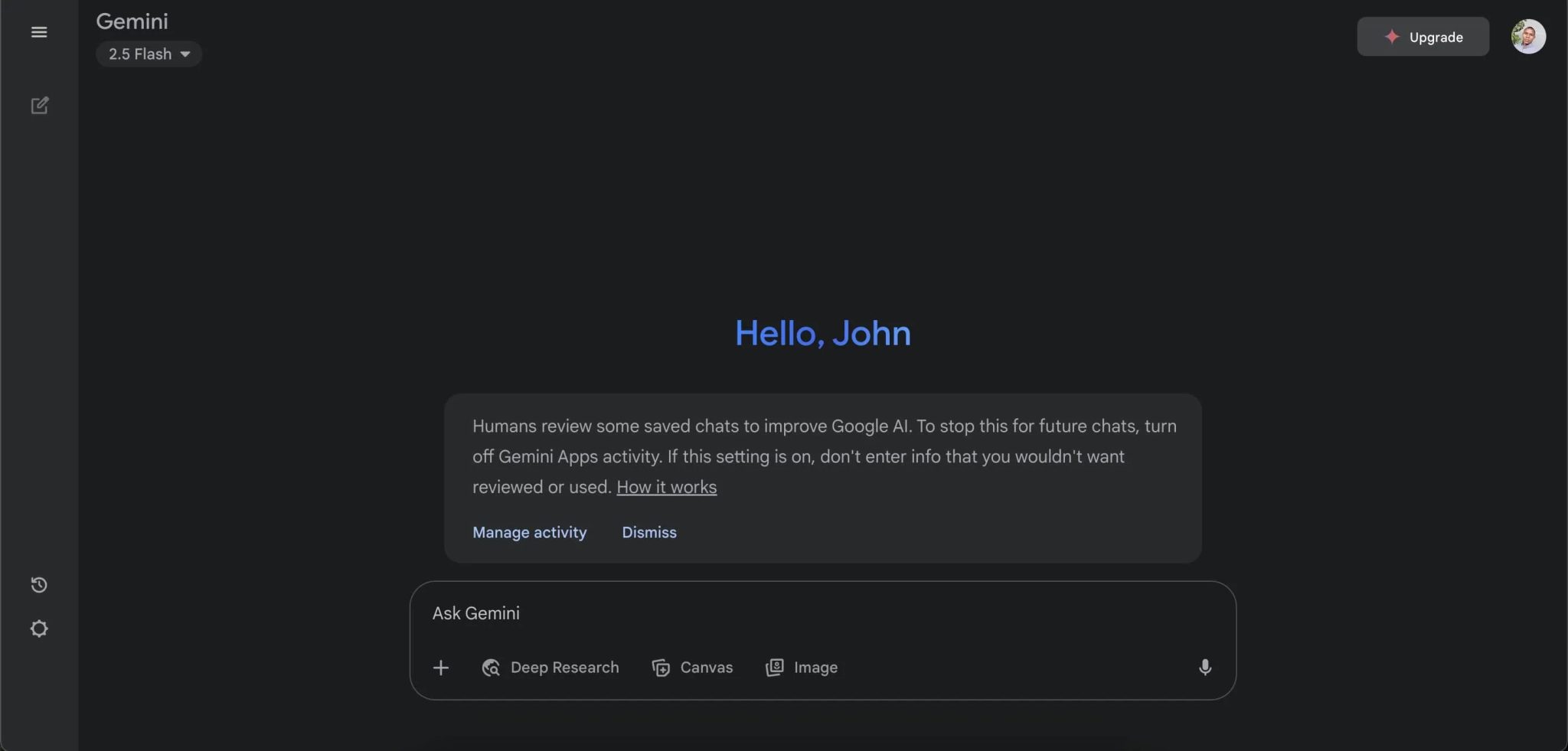
Task: Open the file attachment plus icon
Action: pos(441,667)
